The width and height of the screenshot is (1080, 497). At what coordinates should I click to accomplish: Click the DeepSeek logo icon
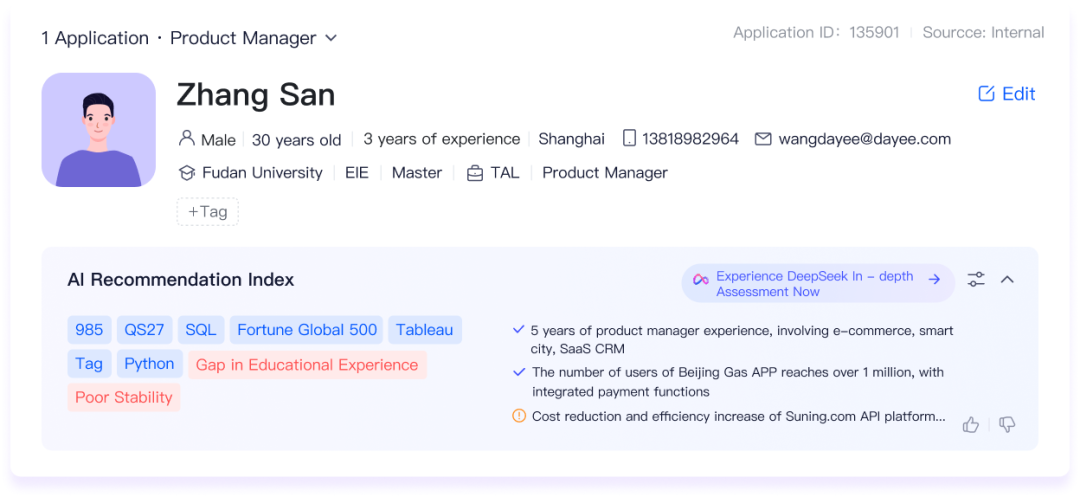pos(701,279)
